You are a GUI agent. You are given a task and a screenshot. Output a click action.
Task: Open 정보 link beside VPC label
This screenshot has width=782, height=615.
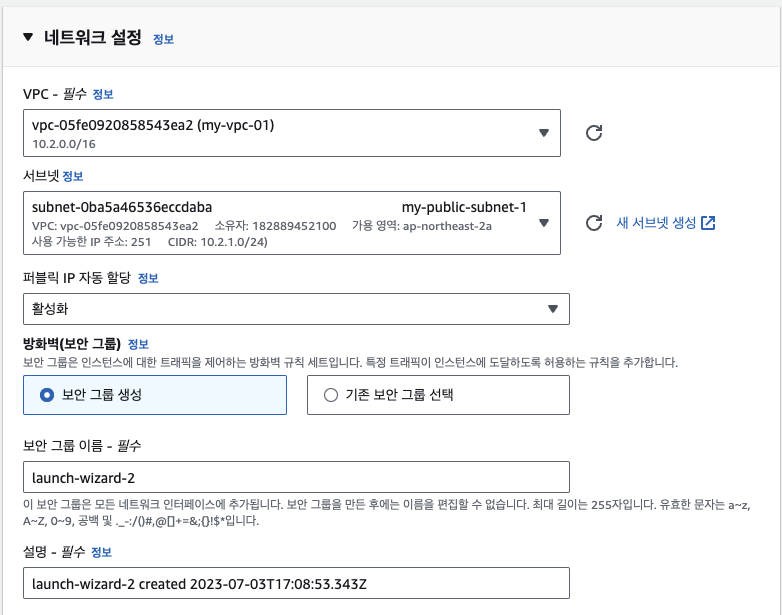(103, 94)
